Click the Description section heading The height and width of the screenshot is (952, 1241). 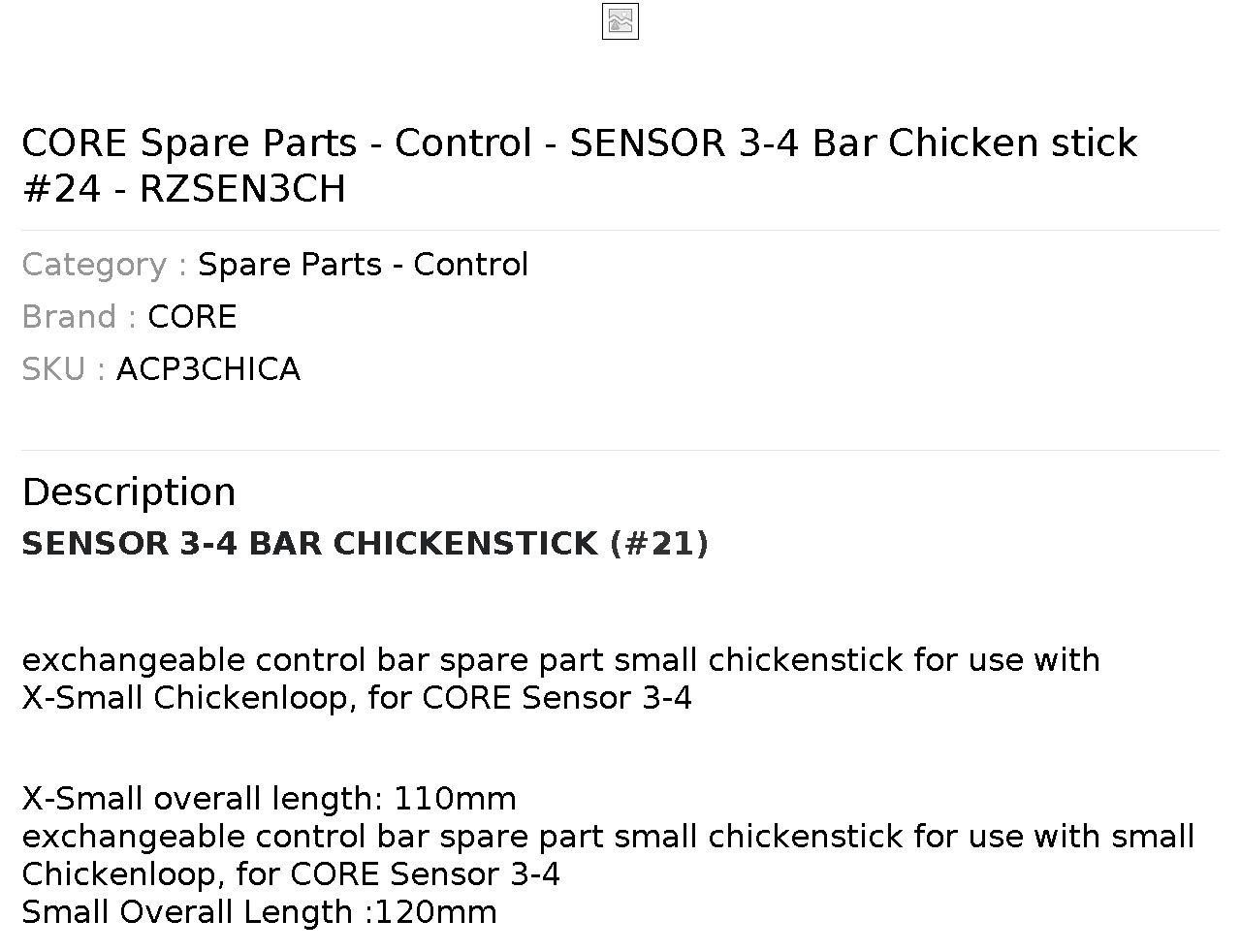[x=129, y=492]
